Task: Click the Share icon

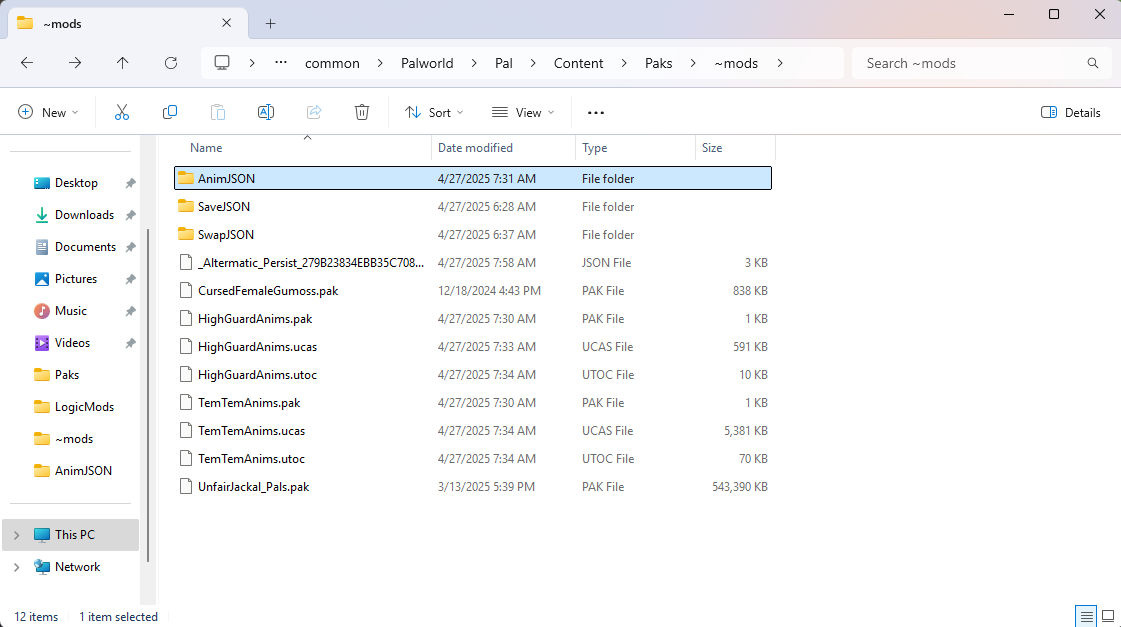Action: pyautogui.click(x=314, y=112)
